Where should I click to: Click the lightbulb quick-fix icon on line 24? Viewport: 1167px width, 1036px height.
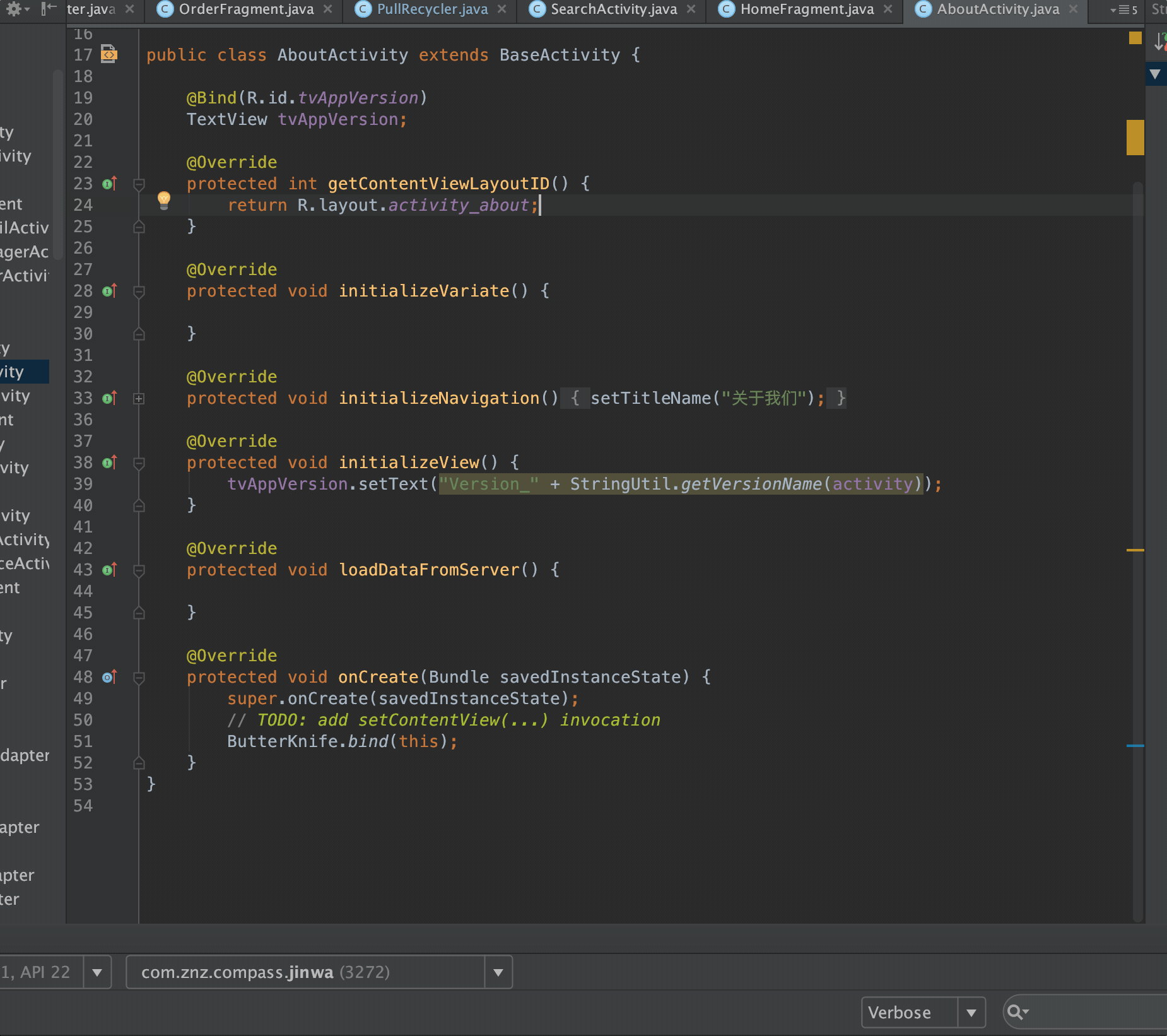pos(163,200)
